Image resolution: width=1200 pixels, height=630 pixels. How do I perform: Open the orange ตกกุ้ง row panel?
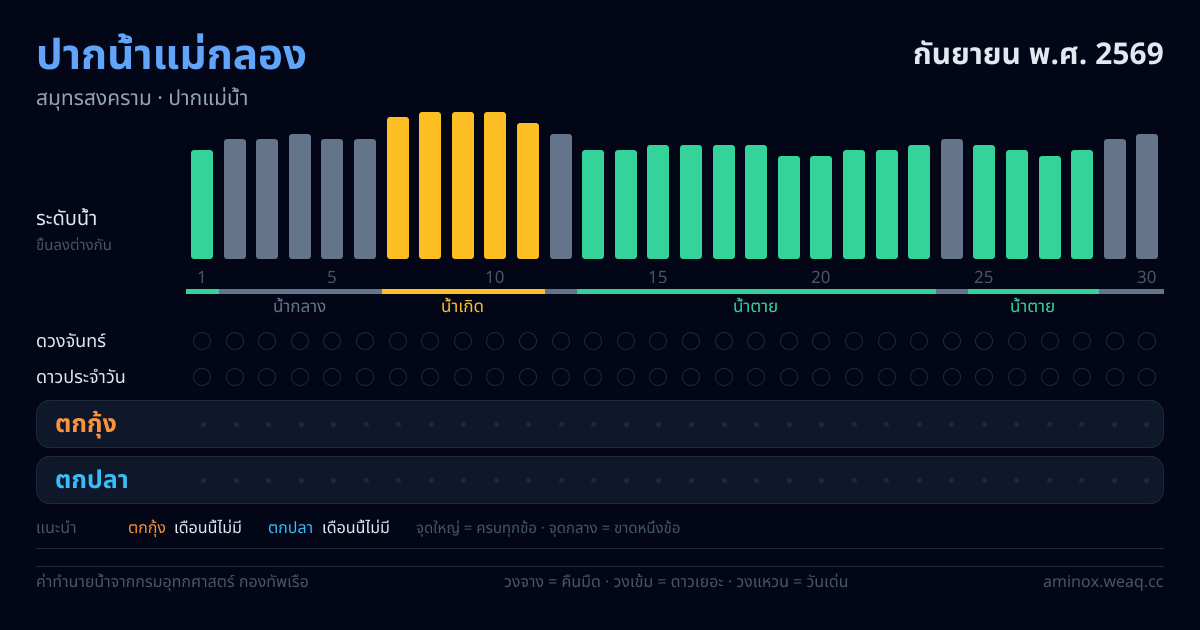[600, 424]
